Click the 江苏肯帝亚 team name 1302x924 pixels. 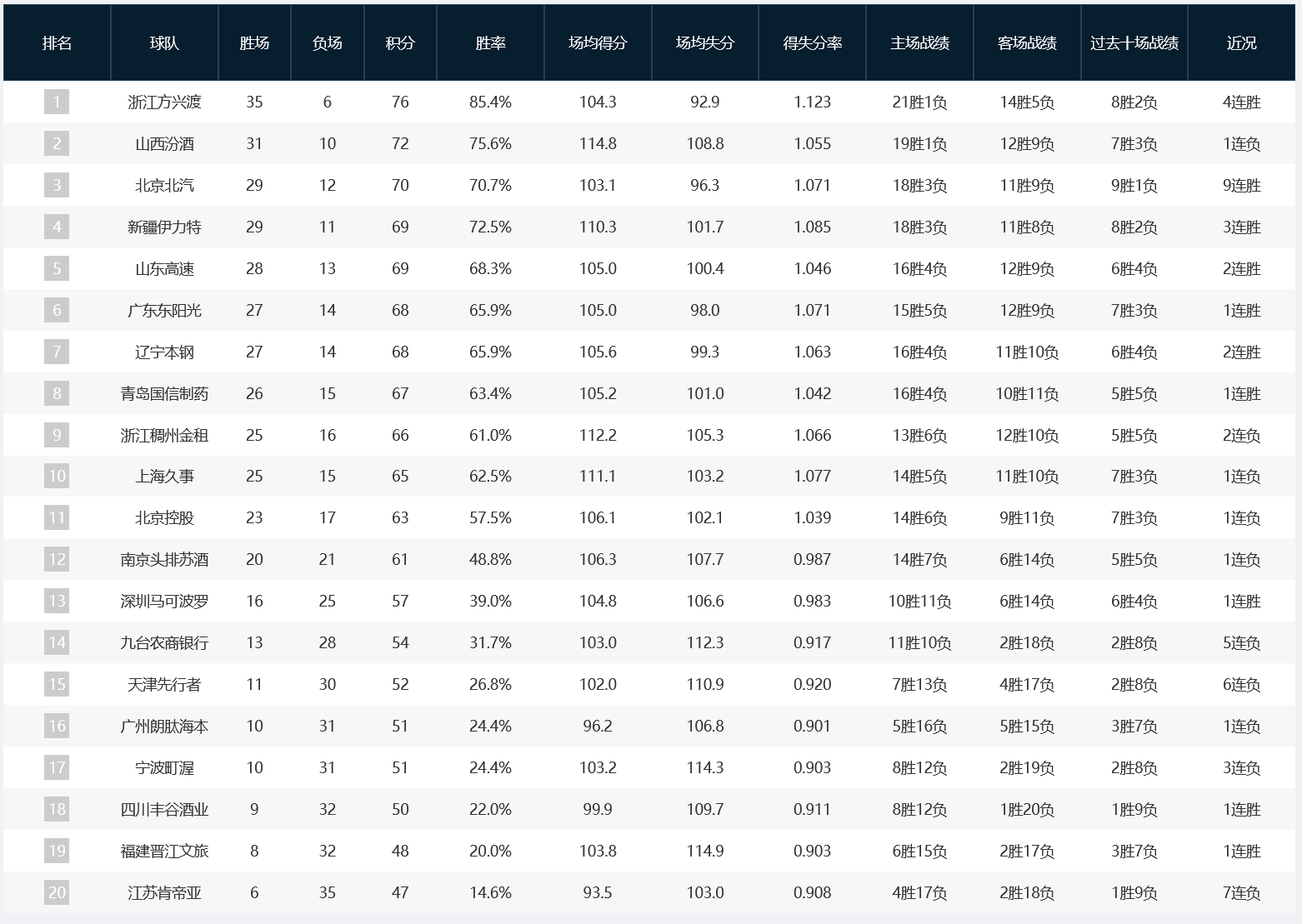pyautogui.click(x=164, y=892)
